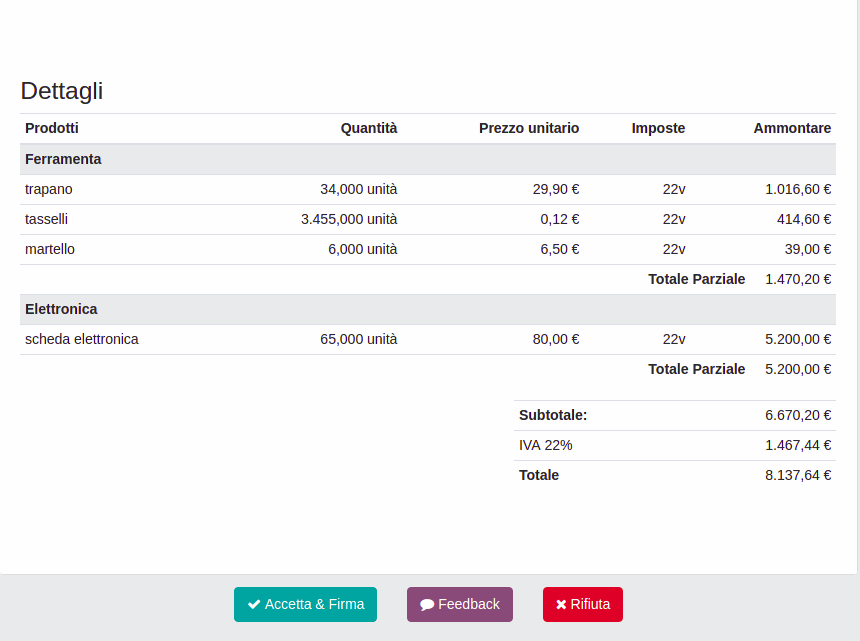Click the 6,50 € unit price
The image size is (860, 641).
click(x=559, y=249)
